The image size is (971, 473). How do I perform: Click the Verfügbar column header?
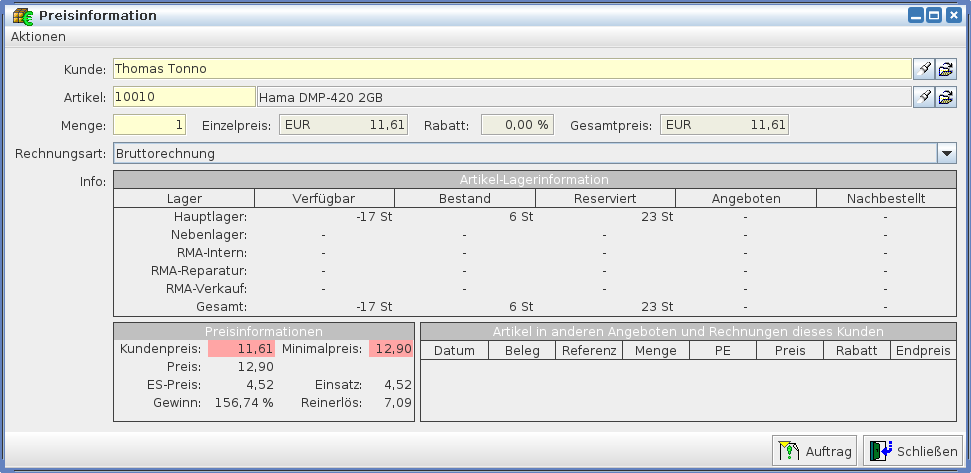[324, 198]
